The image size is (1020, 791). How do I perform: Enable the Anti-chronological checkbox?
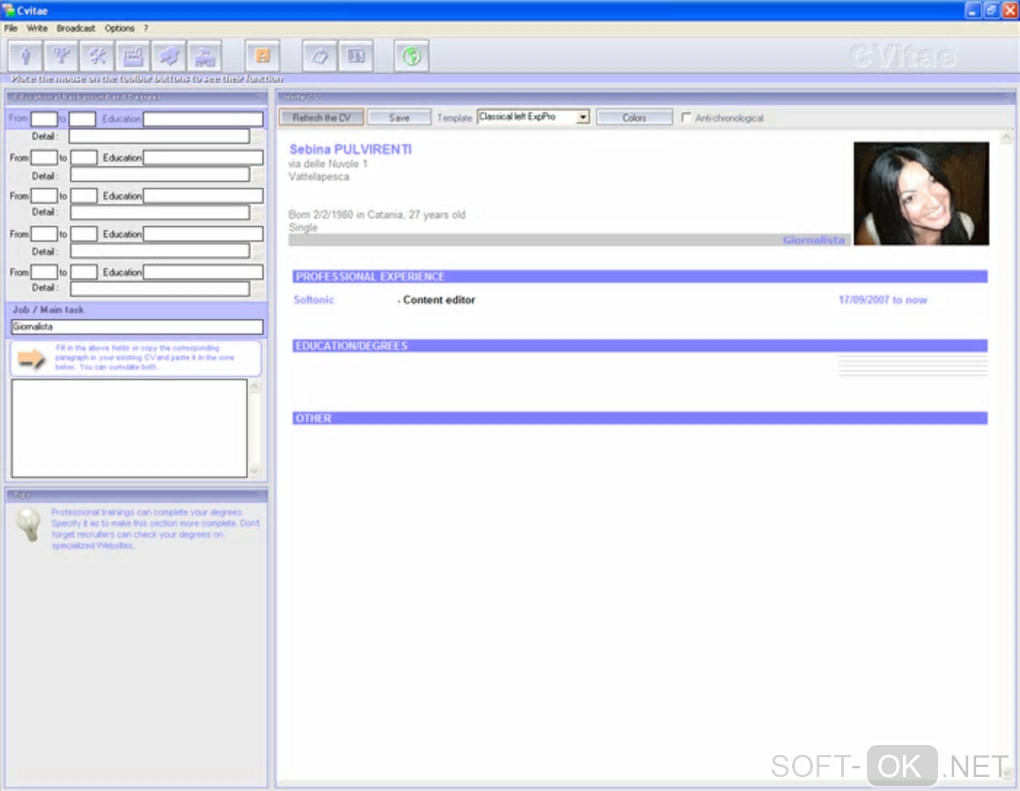pos(686,117)
